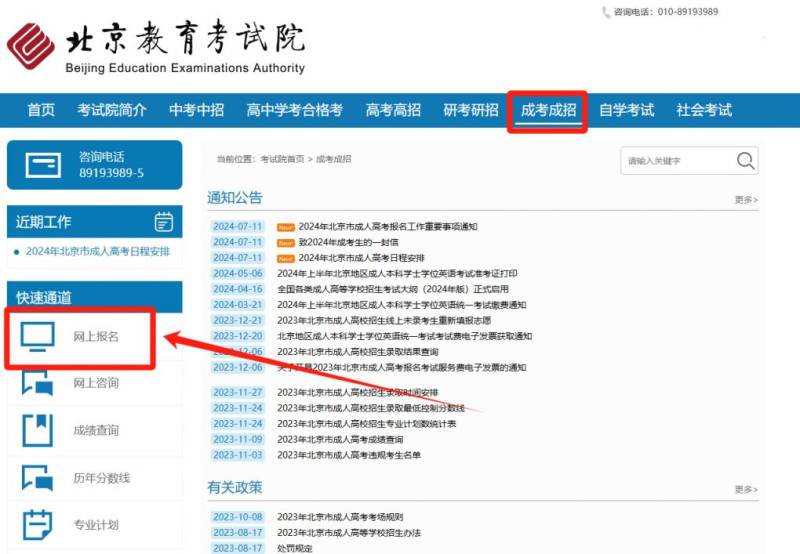Open the 专业计划 calendar icon
The height and width of the screenshot is (554, 800).
pyautogui.click(x=38, y=524)
